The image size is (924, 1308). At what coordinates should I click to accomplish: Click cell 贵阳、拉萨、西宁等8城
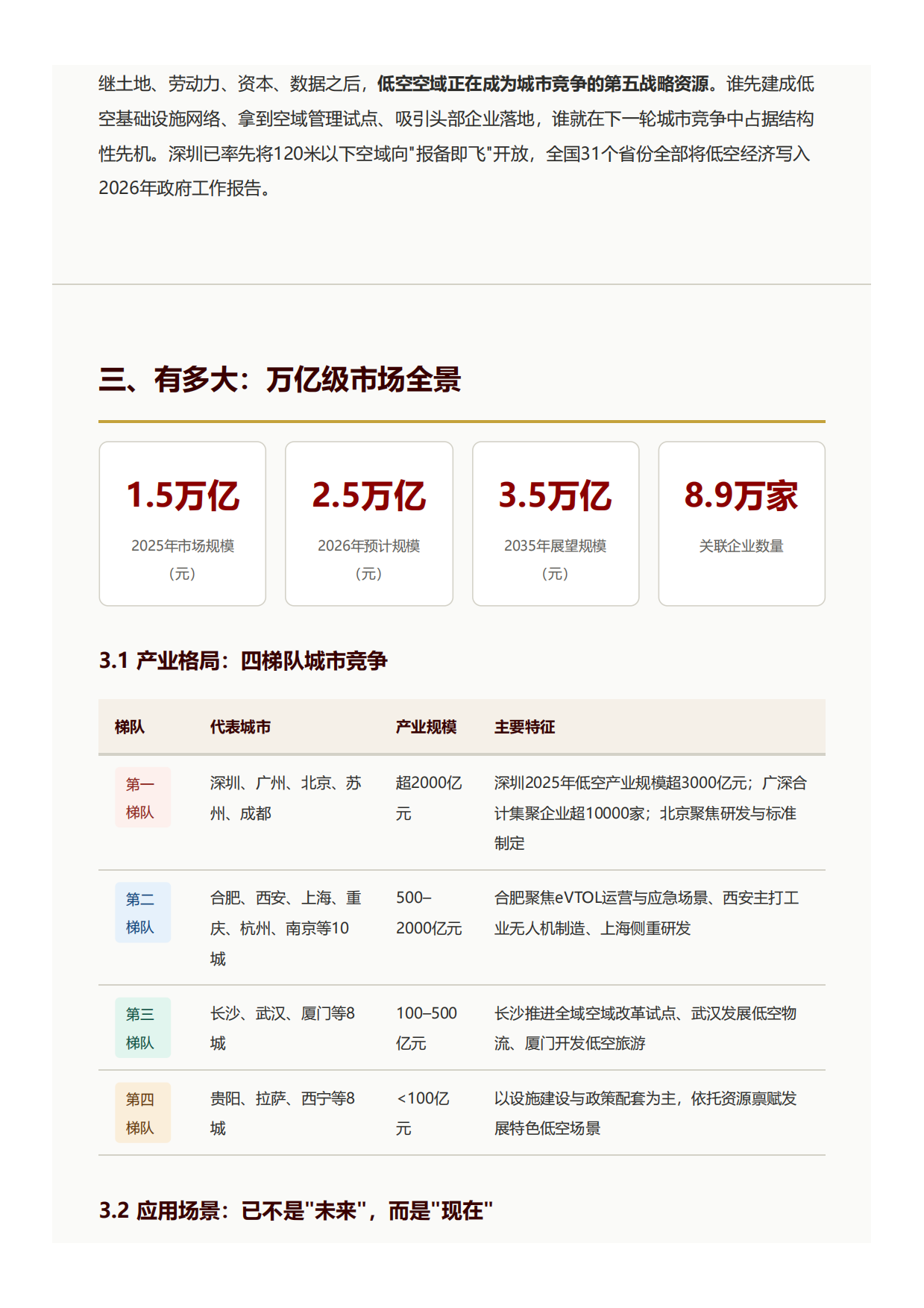(x=283, y=1113)
